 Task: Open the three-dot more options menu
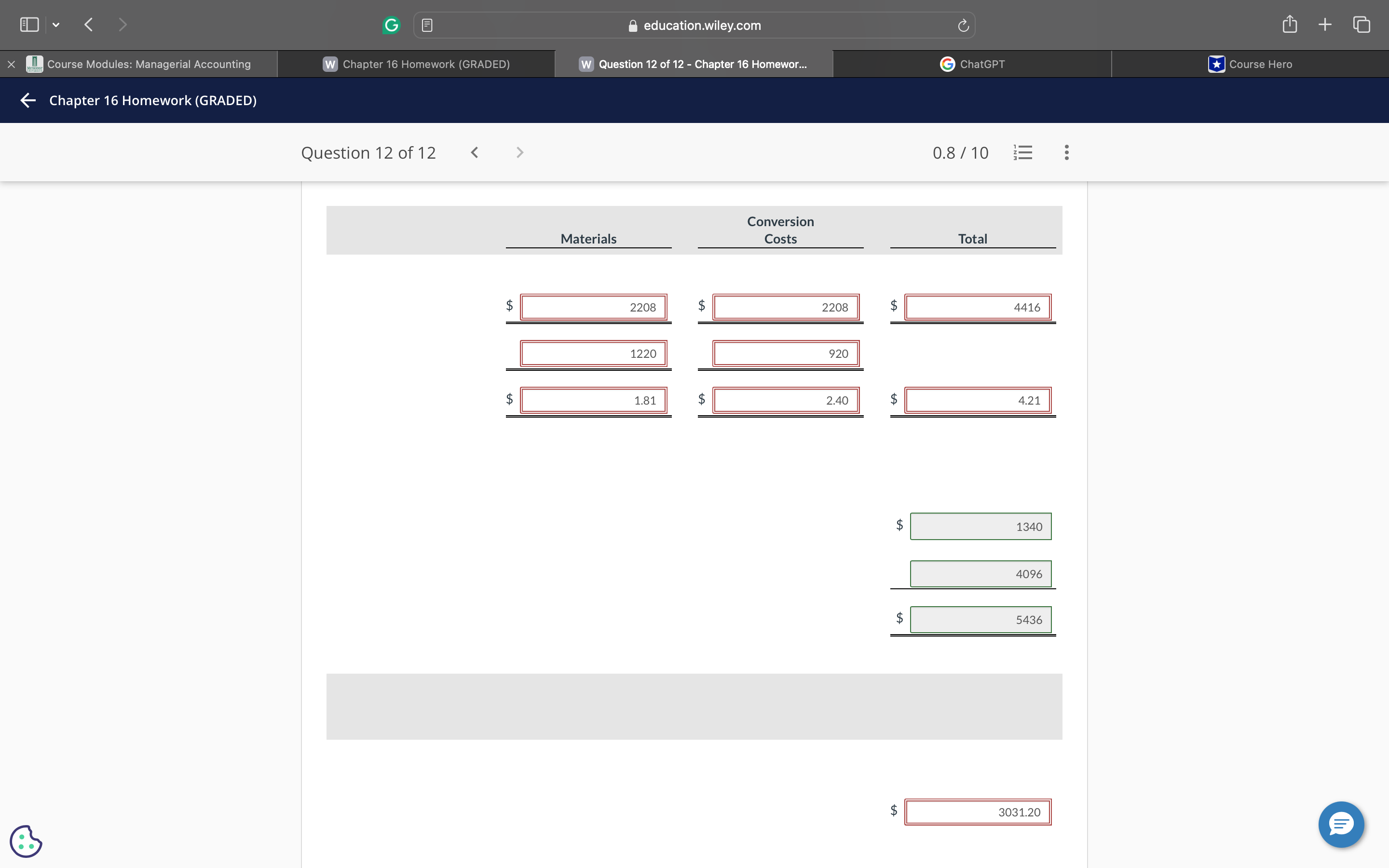1066,153
